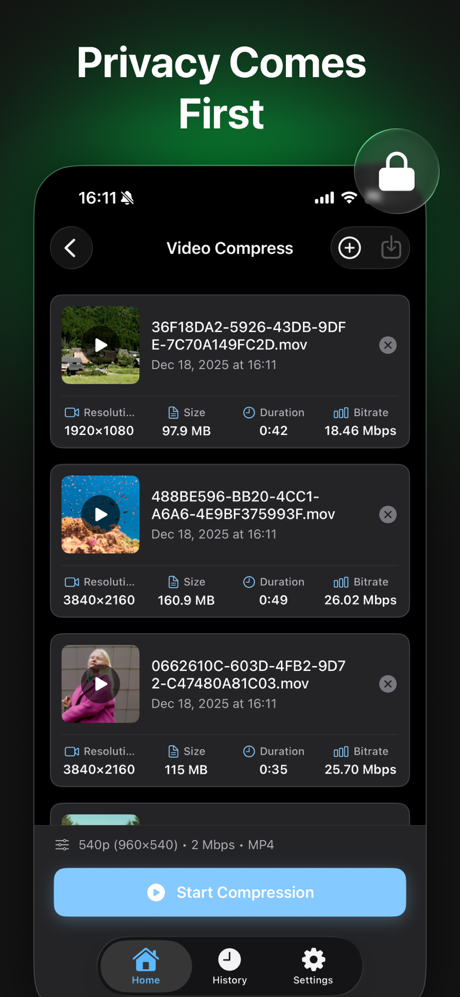Tap the 0:35 duration value
Image resolution: width=460 pixels, height=997 pixels.
(x=274, y=769)
